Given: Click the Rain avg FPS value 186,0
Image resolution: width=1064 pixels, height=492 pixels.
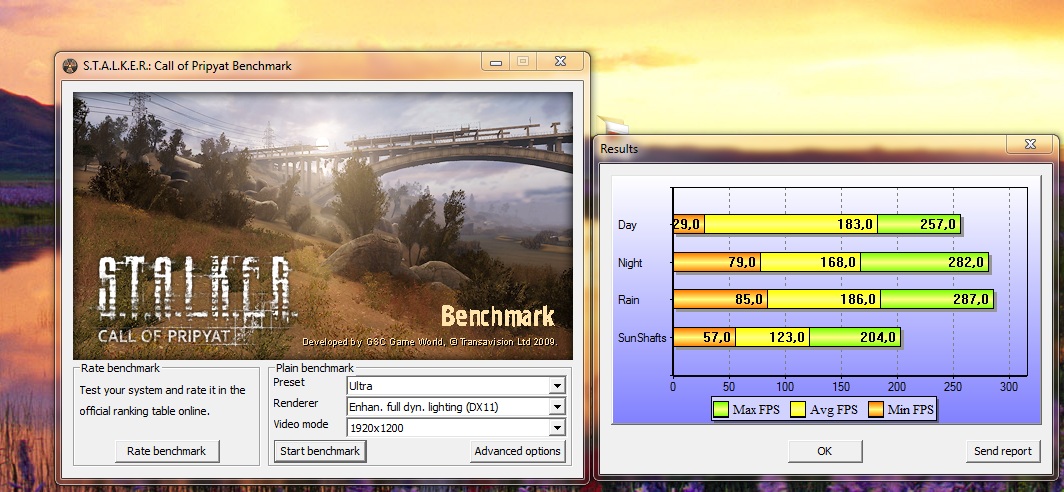Looking at the screenshot, I should (858, 299).
